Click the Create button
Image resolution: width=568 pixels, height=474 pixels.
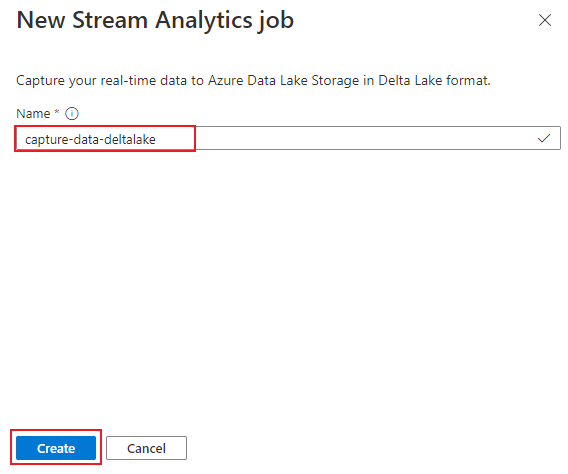pos(56,448)
